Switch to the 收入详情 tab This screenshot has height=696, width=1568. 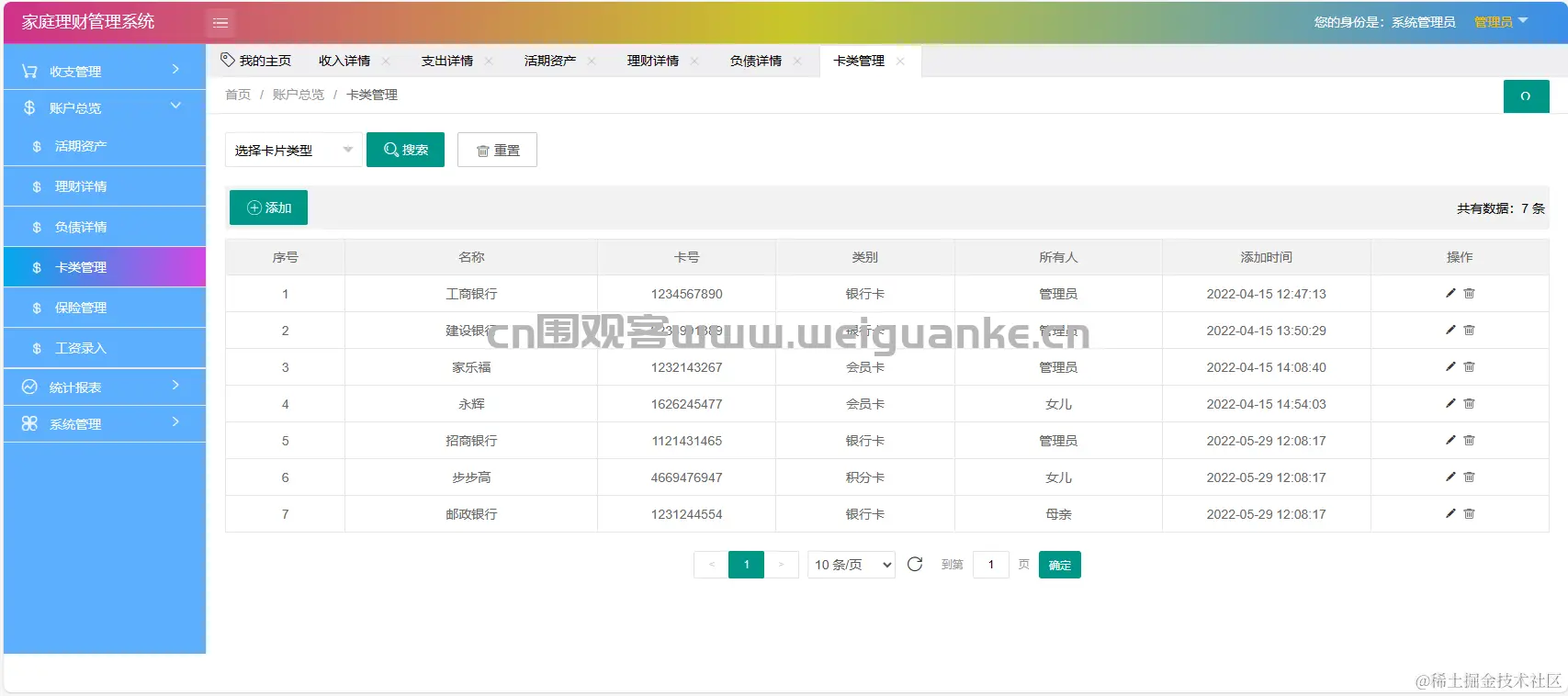tap(344, 61)
